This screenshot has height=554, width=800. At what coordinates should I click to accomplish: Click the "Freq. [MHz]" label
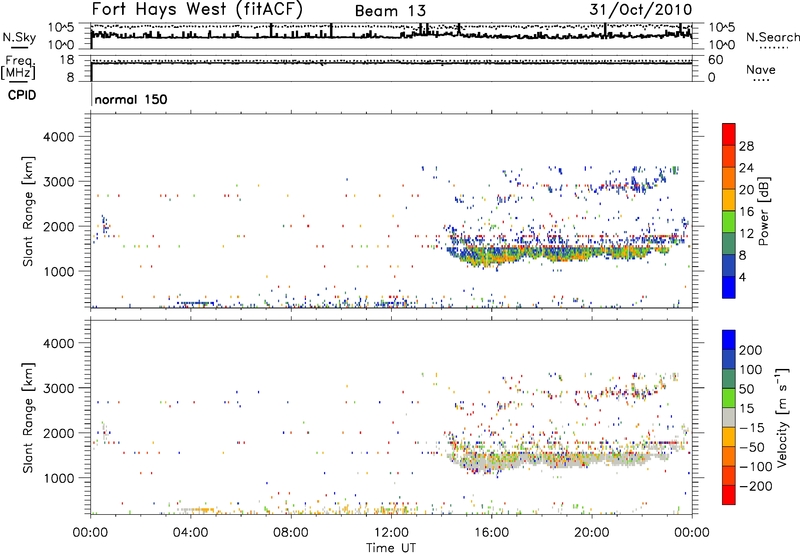[x=18, y=67]
